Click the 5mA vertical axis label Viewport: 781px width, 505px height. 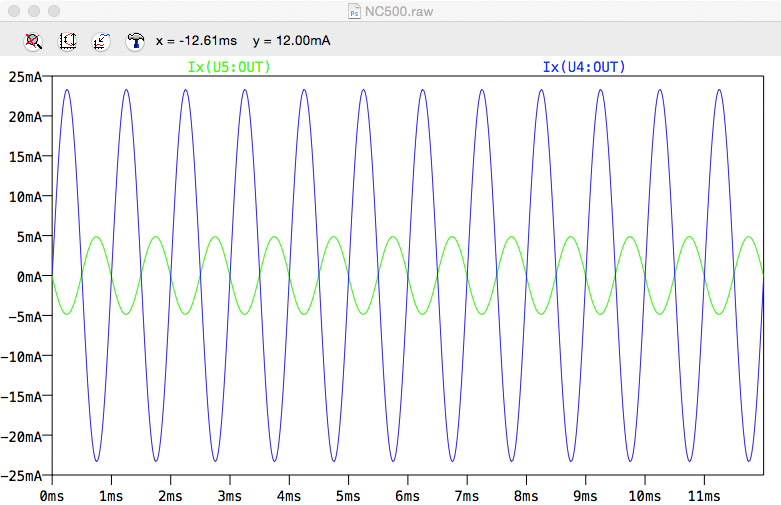29,237
